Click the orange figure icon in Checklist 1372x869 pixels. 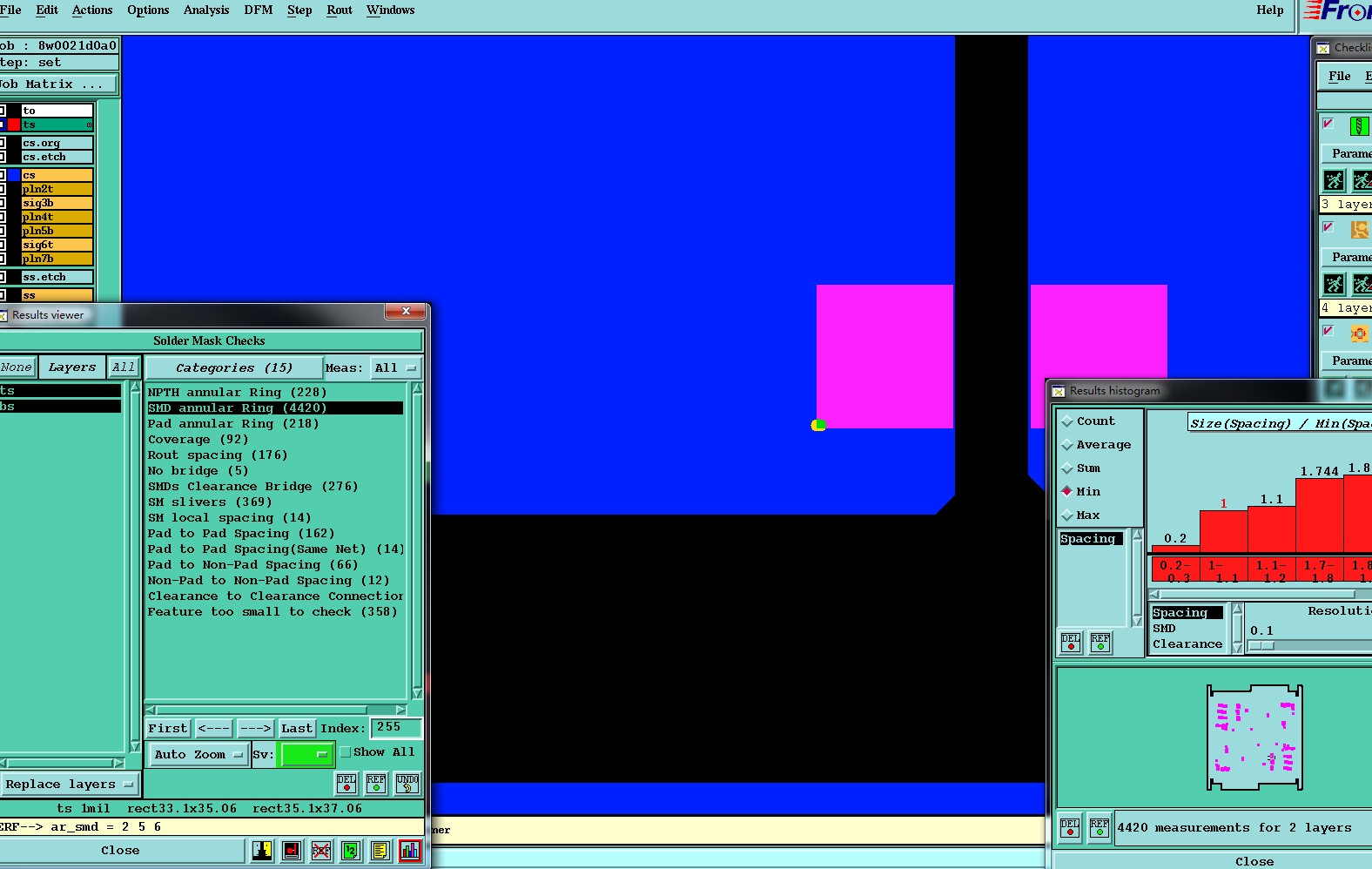[1359, 230]
